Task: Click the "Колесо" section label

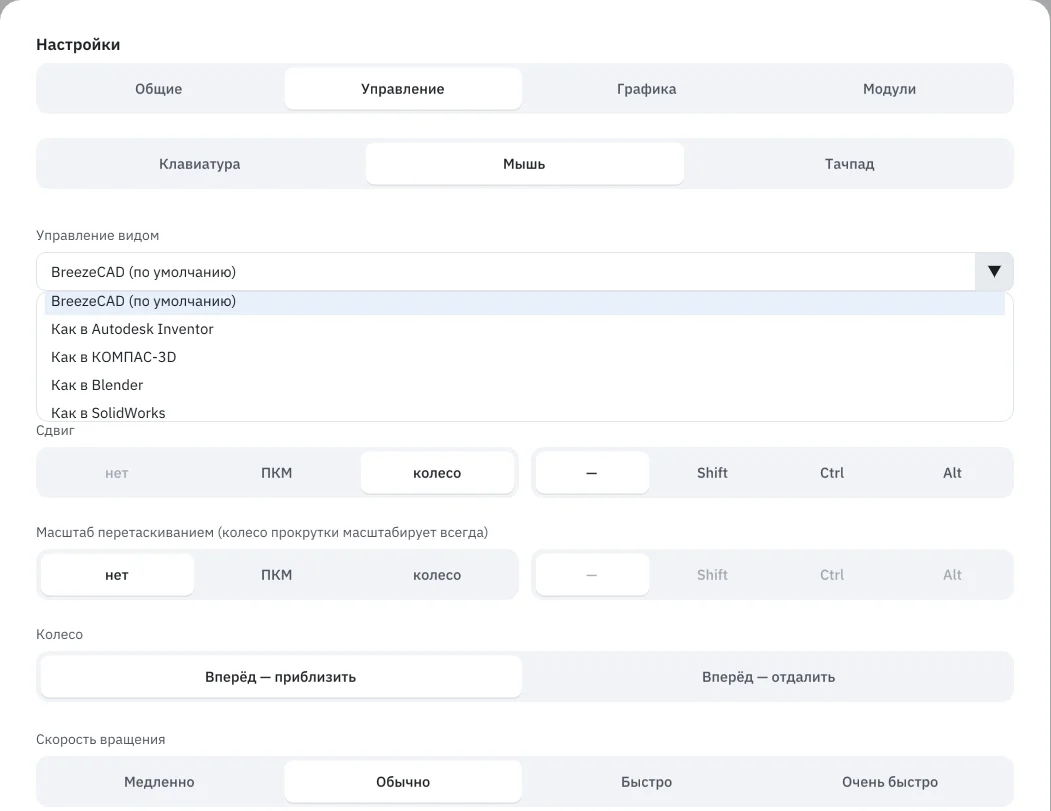Action: (x=59, y=634)
